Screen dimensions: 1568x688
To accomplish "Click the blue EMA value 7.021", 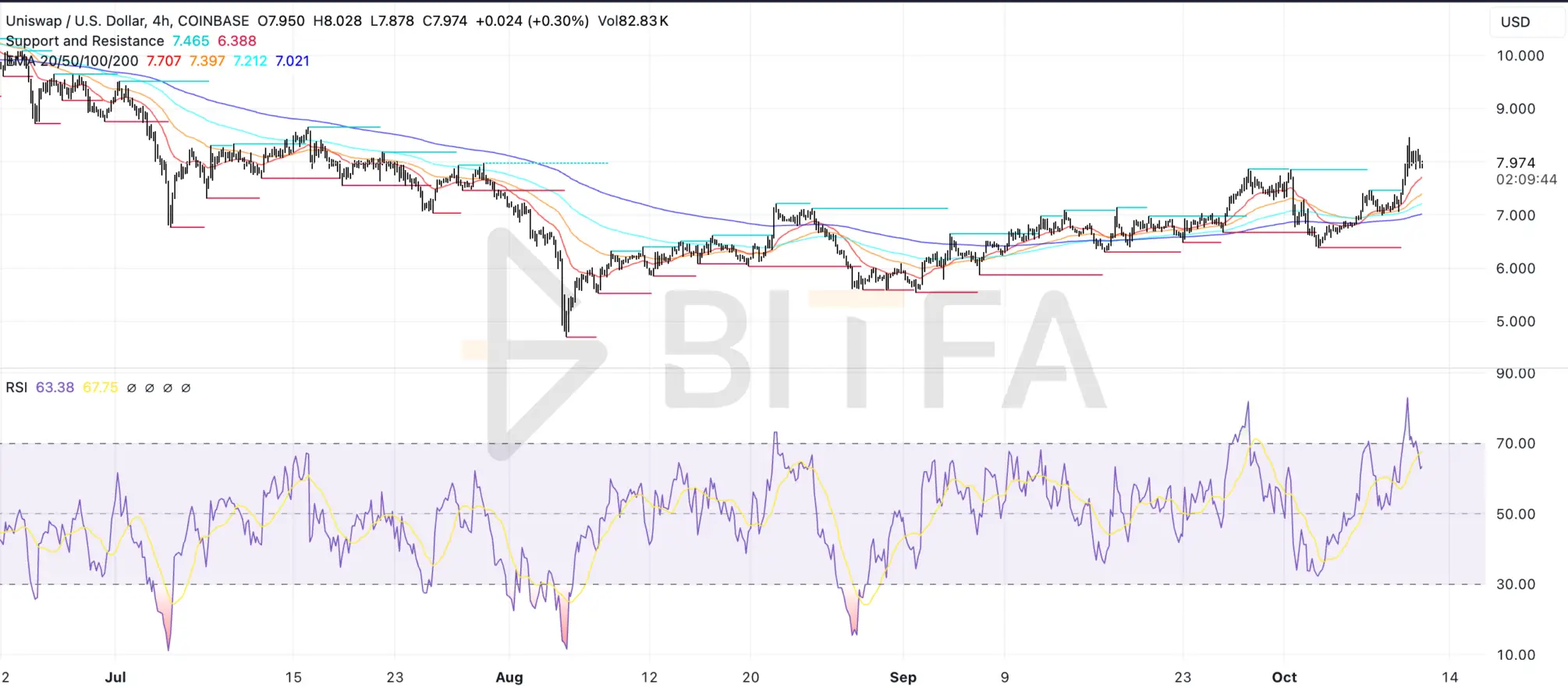I will pyautogui.click(x=293, y=61).
